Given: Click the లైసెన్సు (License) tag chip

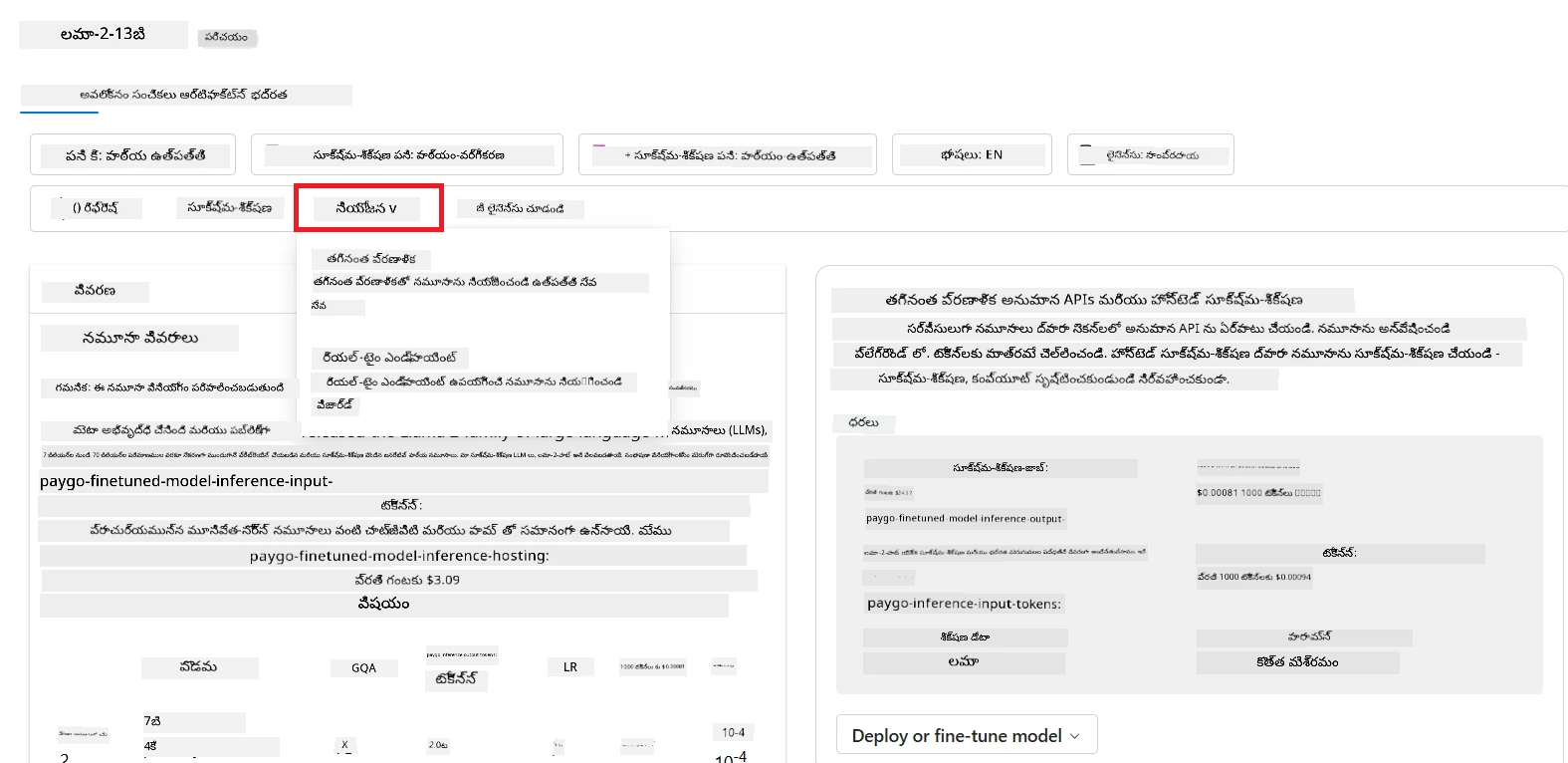Looking at the screenshot, I should pyautogui.click(x=1151, y=154).
